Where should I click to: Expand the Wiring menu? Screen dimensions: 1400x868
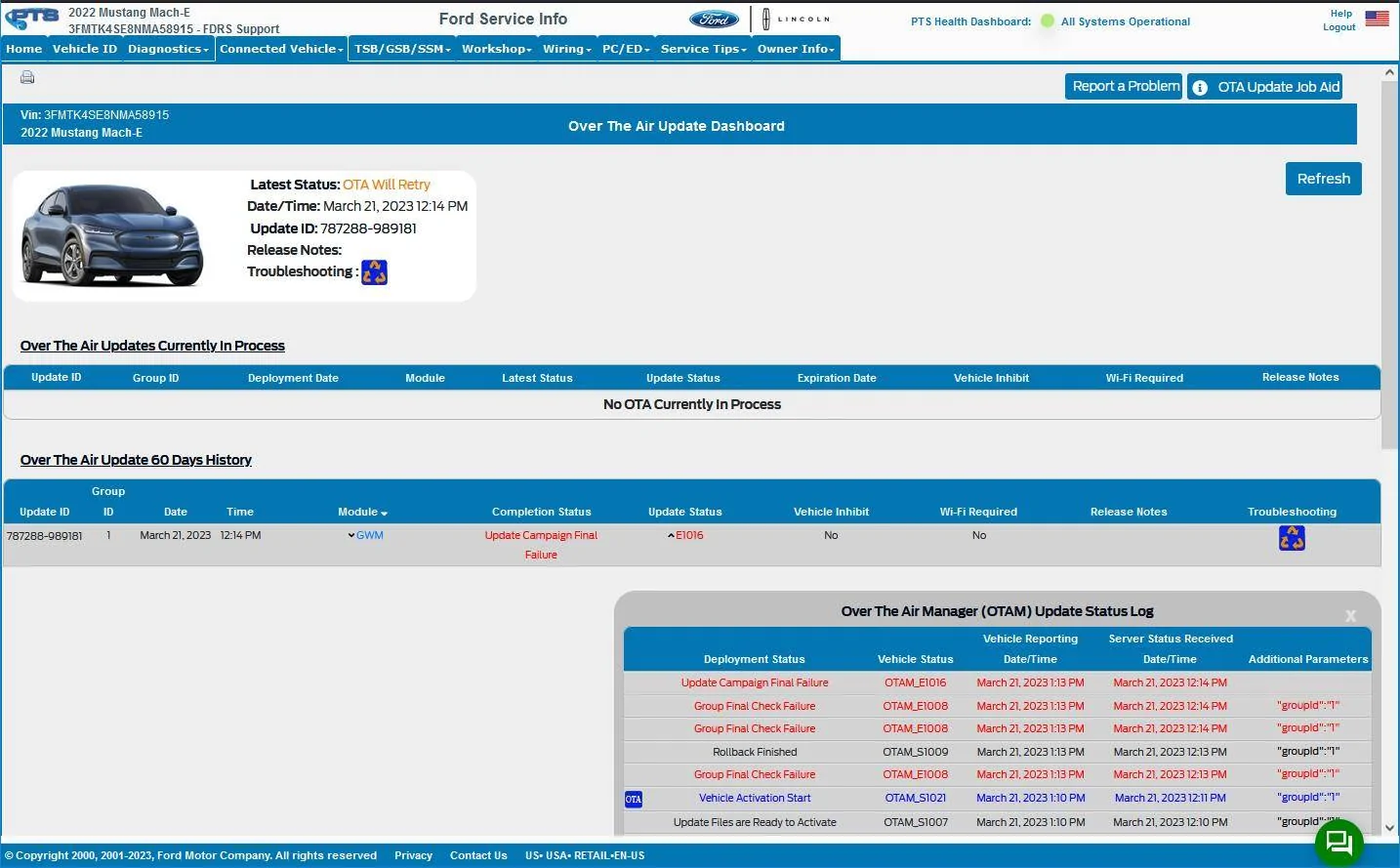pyautogui.click(x=567, y=49)
